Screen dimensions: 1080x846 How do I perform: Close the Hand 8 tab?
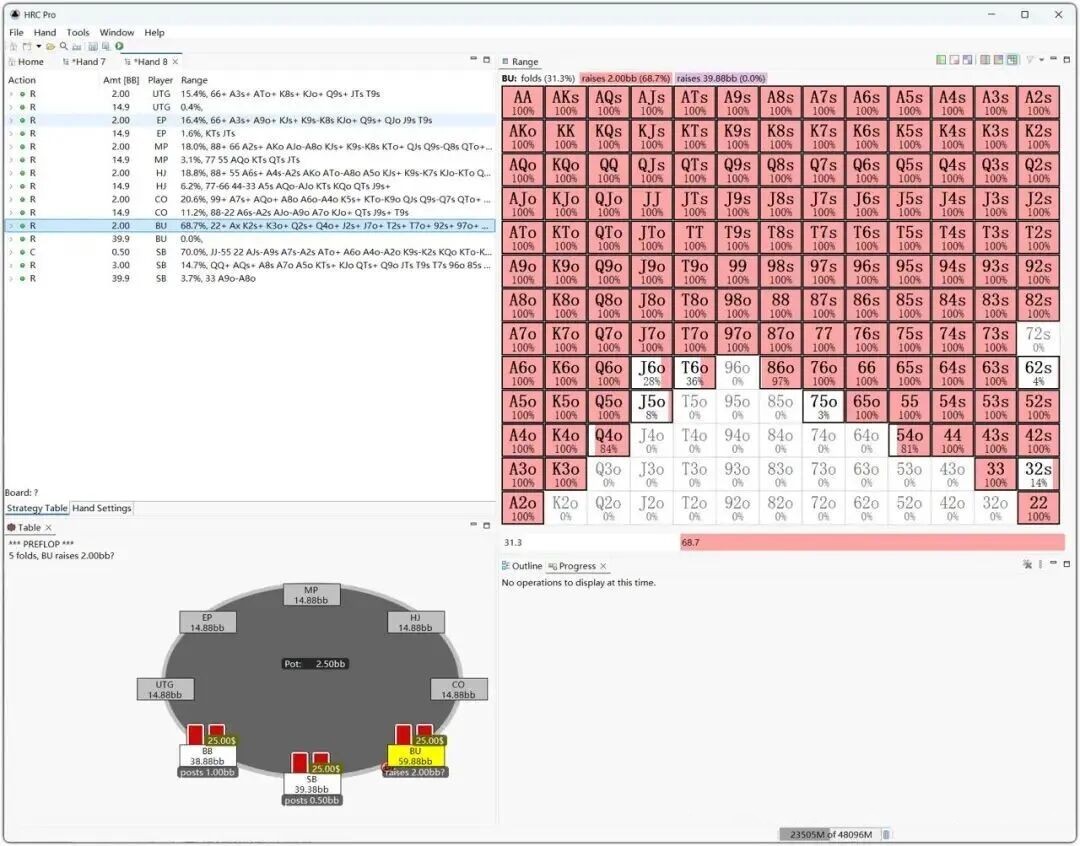click(175, 62)
